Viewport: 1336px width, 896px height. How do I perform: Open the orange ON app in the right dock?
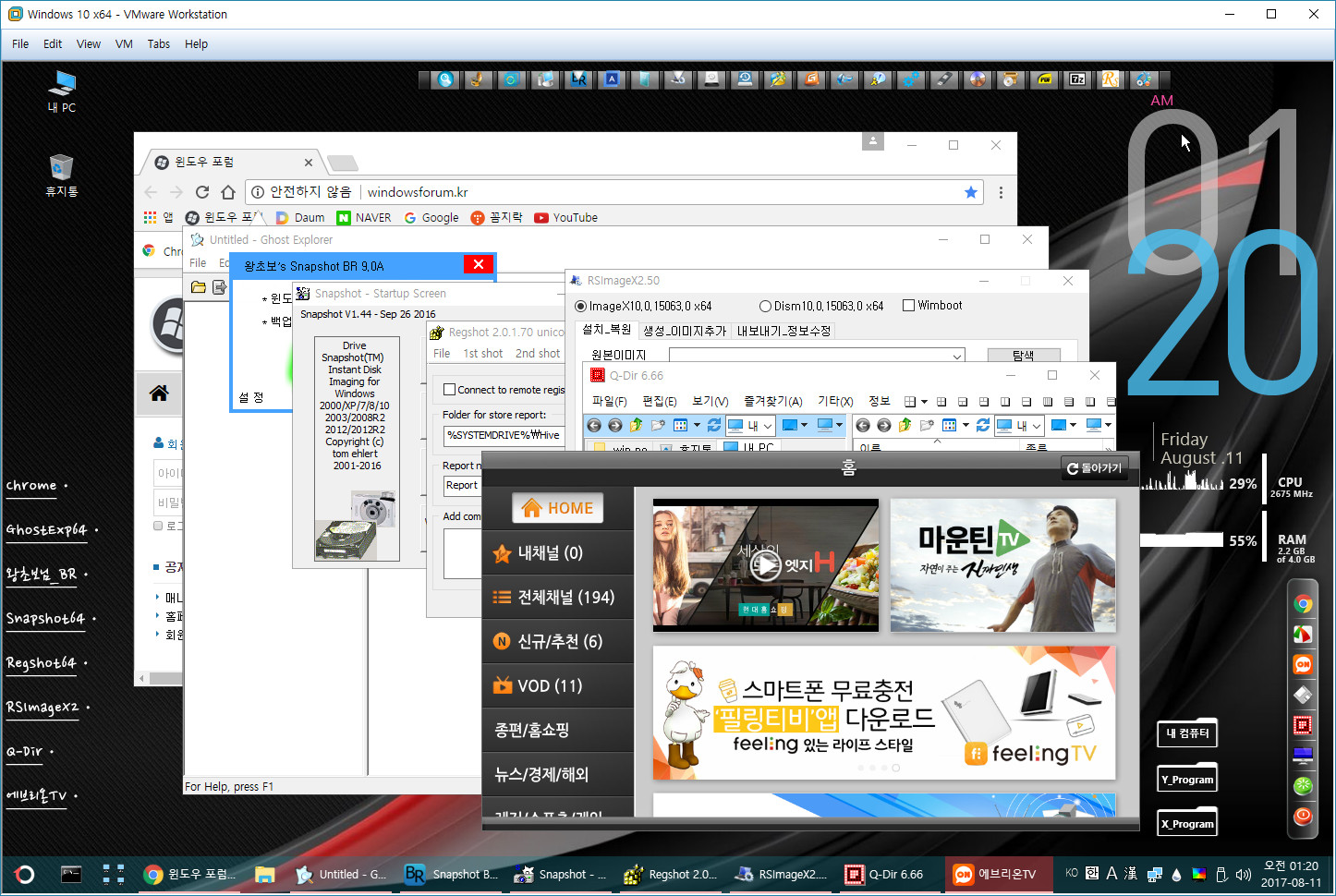coord(1303,664)
